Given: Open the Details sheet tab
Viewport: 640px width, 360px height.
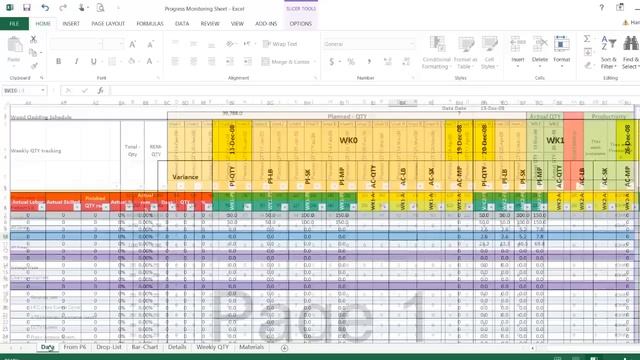Looking at the screenshot, I should (x=177, y=347).
